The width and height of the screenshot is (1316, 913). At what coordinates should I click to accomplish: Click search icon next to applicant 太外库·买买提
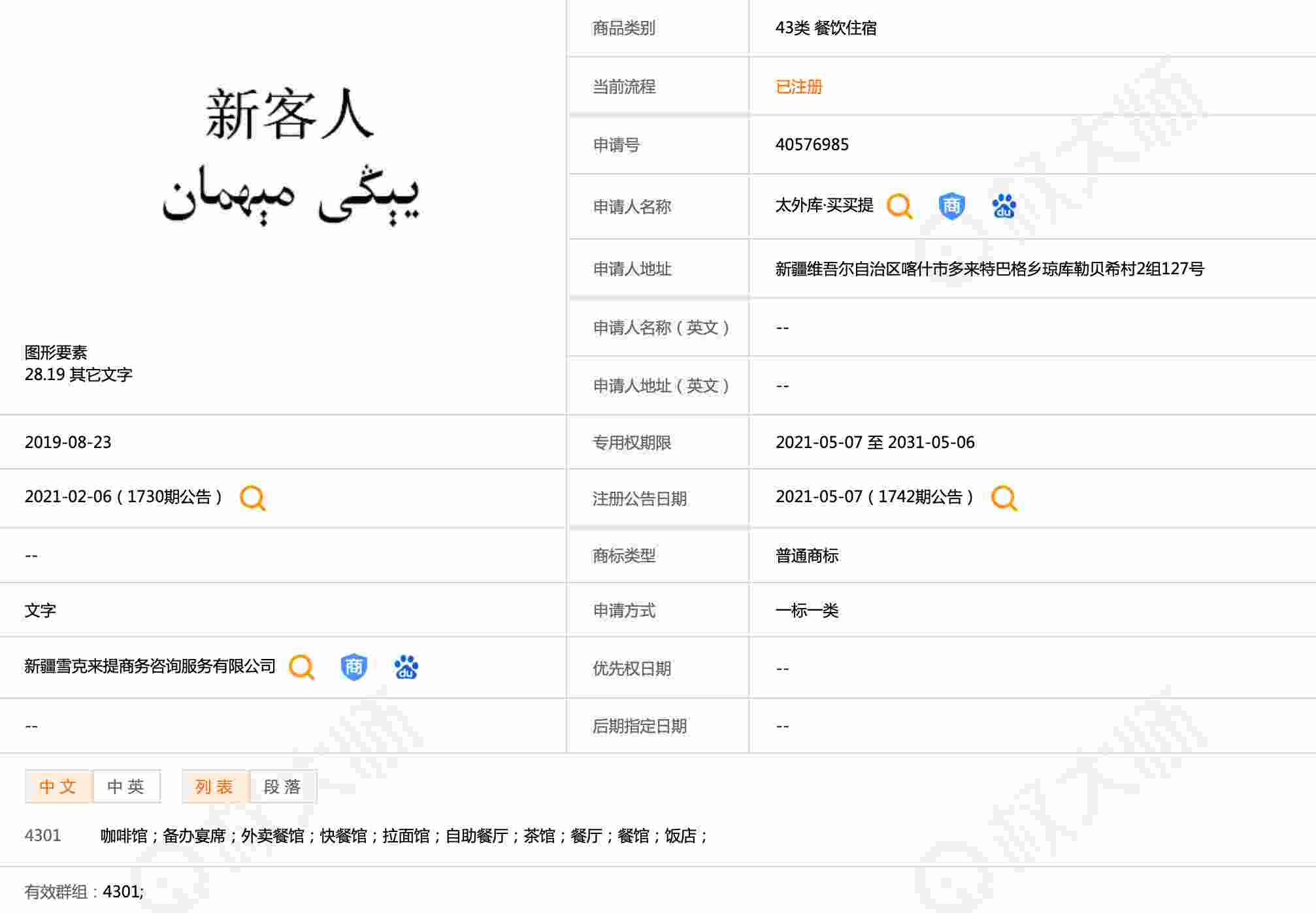point(899,206)
